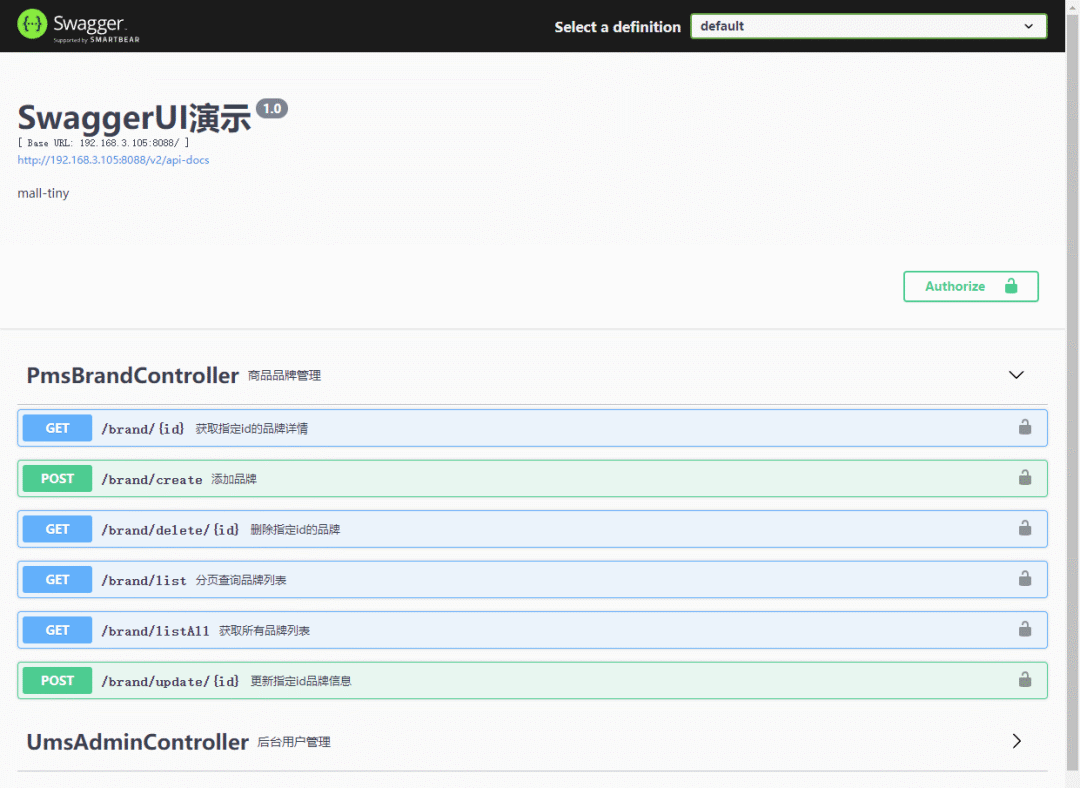Viewport: 1080px width, 788px height.
Task: Click the lock icon for /brand/listAll
Action: tap(1024, 629)
